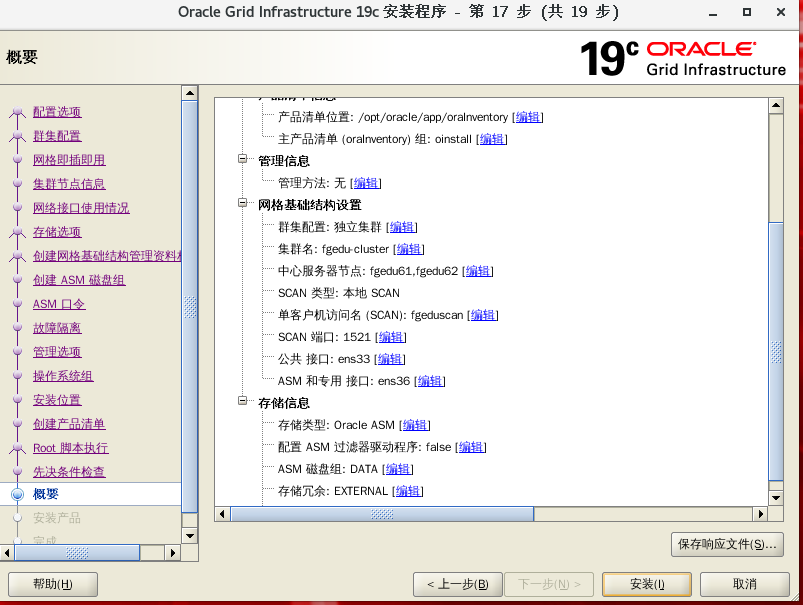Maximize the installer window
Screen dimensions: 803x605
(747, 12)
